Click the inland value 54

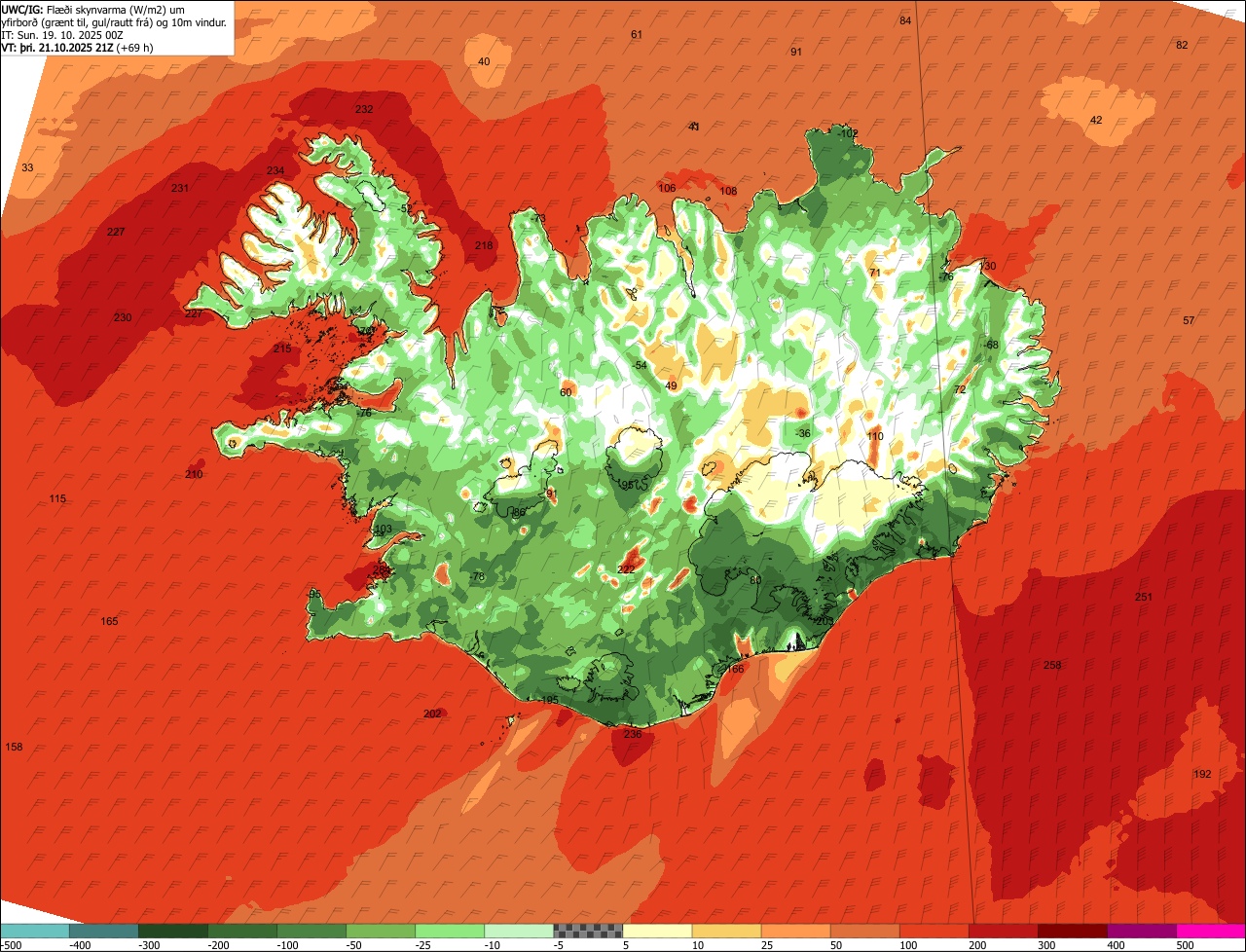click(641, 366)
